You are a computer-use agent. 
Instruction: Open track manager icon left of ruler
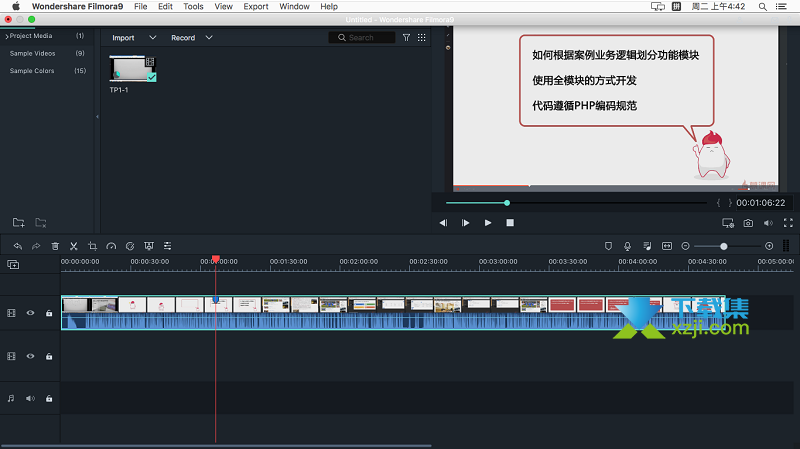13,264
